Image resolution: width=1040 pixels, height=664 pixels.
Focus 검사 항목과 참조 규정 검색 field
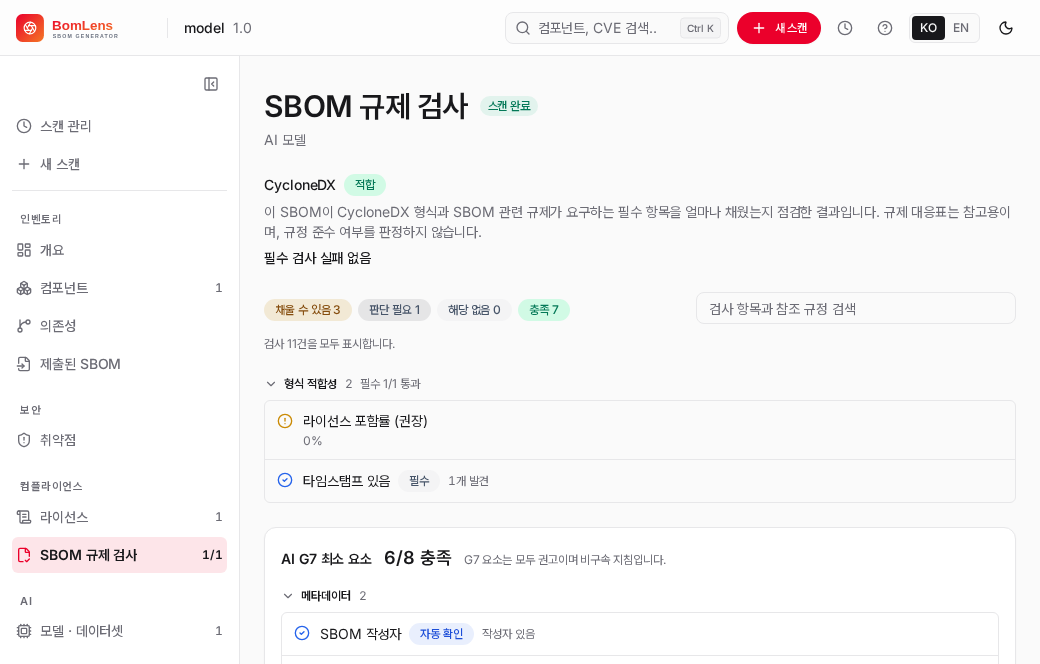[856, 308]
